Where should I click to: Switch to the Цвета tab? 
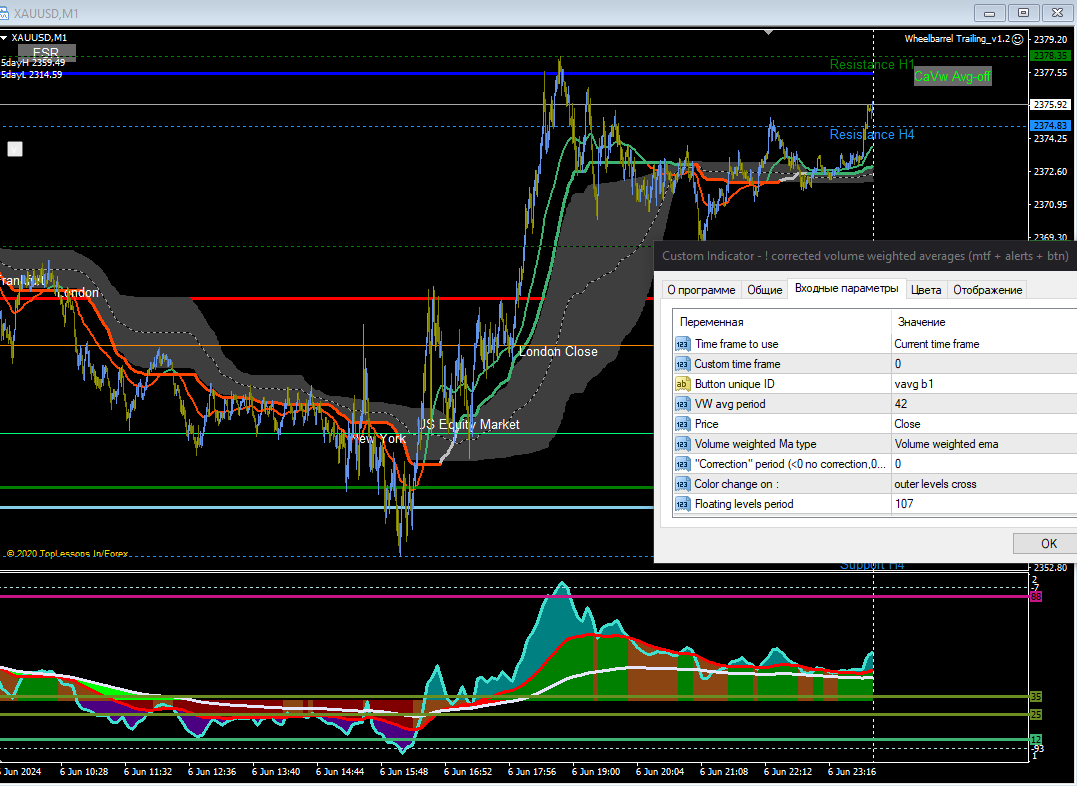pos(926,290)
